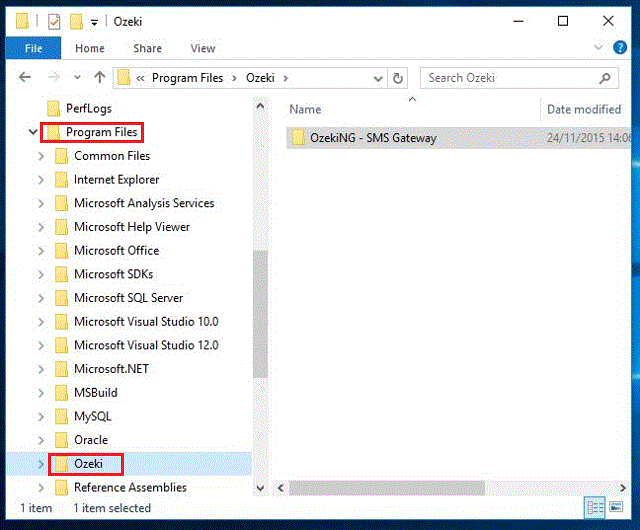This screenshot has height=530, width=640.
Task: Expand the Microsoft Office node
Action: (41, 251)
